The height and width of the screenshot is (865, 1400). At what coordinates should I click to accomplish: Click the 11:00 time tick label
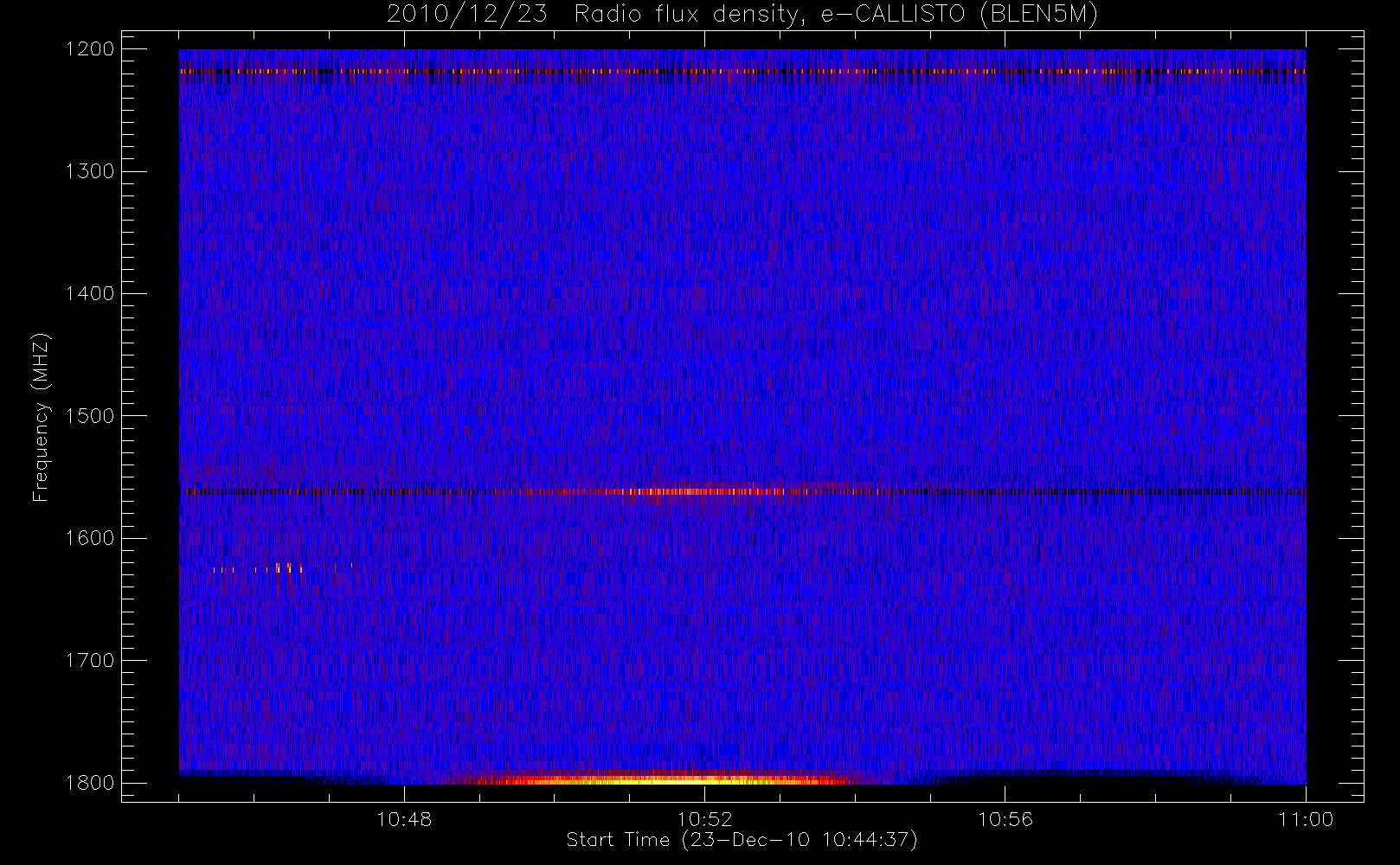[x=1306, y=818]
